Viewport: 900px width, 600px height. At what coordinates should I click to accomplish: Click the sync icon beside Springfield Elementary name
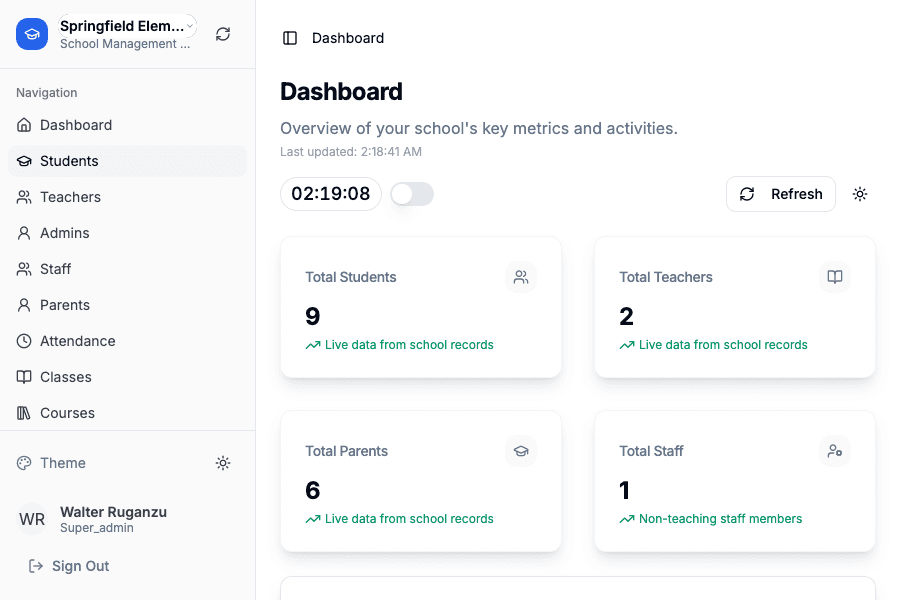coord(222,33)
